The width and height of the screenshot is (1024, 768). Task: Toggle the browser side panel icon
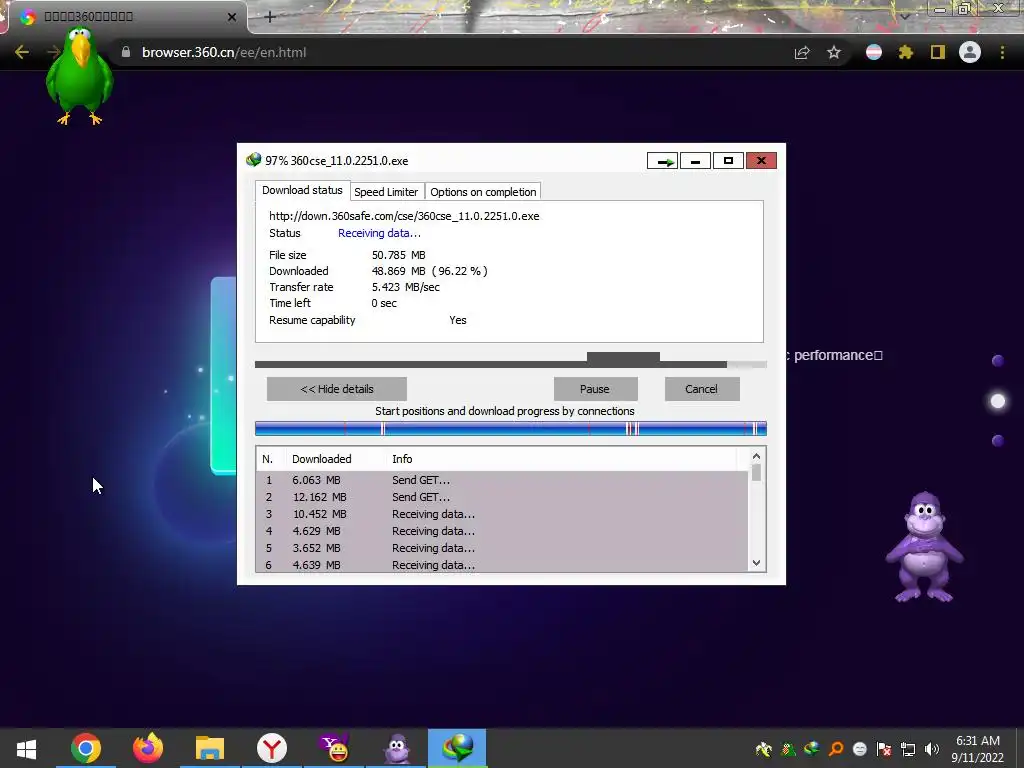click(938, 52)
